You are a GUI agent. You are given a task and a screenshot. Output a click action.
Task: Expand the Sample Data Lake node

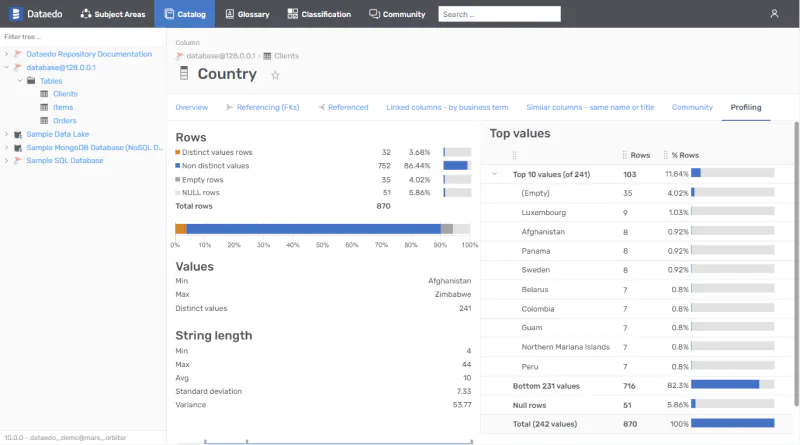click(x=6, y=134)
